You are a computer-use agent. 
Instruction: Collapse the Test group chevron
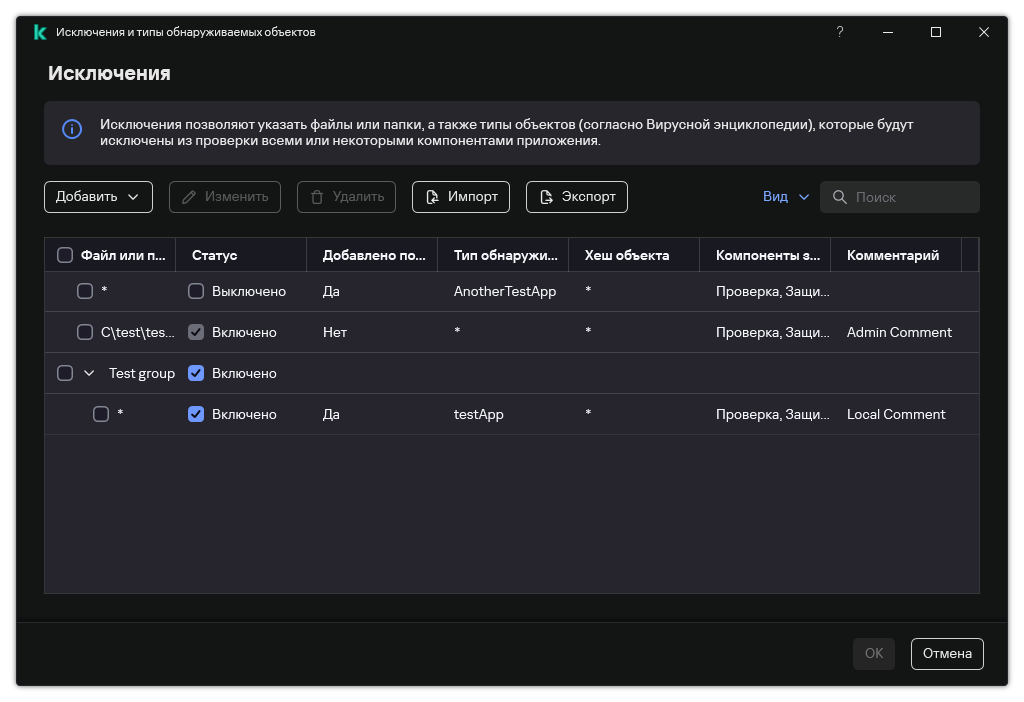click(89, 374)
